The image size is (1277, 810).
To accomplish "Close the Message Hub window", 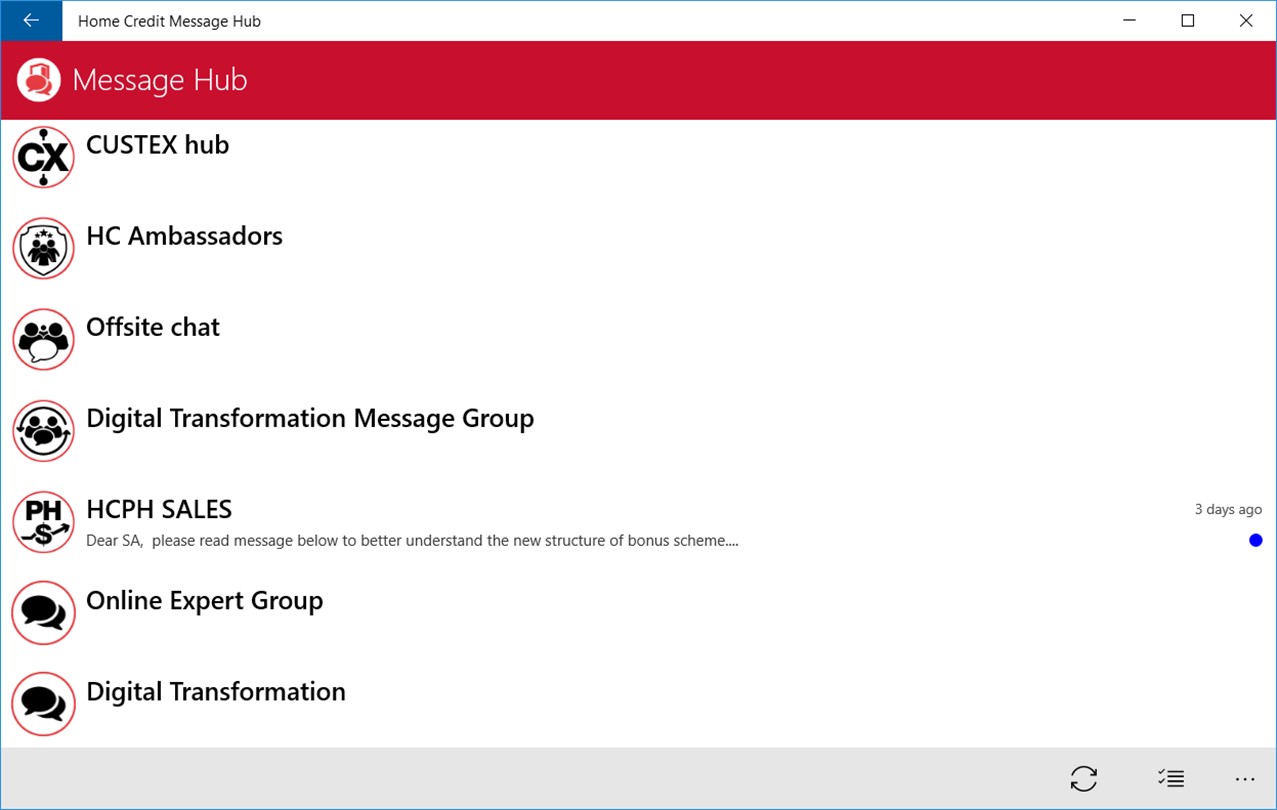I will point(1246,20).
